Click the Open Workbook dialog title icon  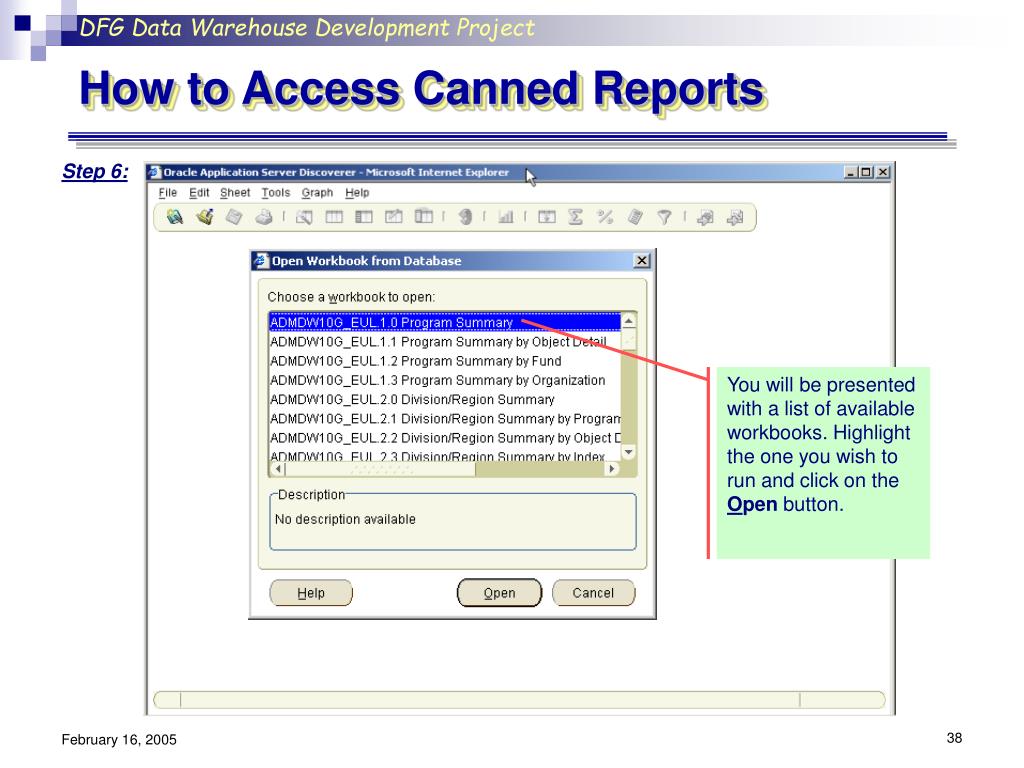tap(261, 261)
